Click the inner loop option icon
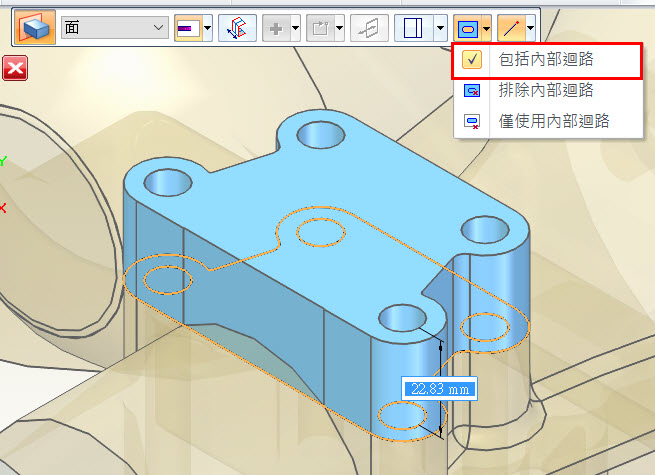Viewport: 655px width, 475px height. click(x=467, y=29)
